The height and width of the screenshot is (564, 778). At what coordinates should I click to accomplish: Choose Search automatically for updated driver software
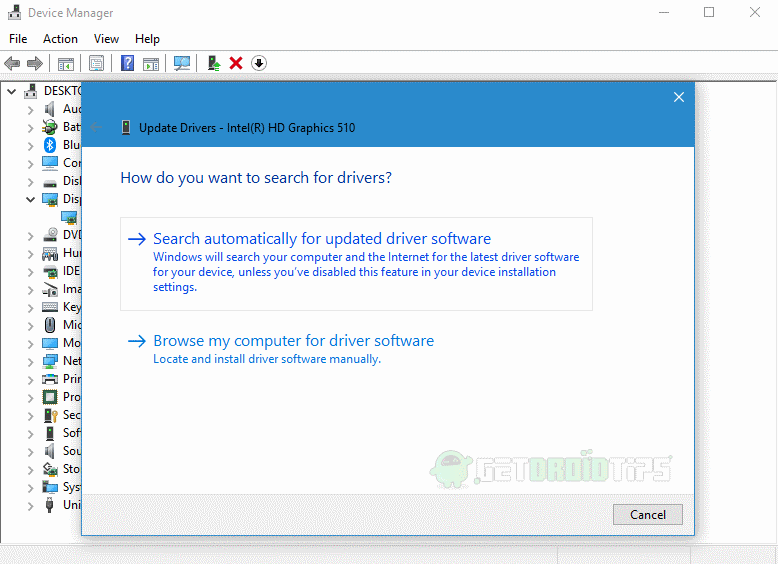click(x=356, y=264)
